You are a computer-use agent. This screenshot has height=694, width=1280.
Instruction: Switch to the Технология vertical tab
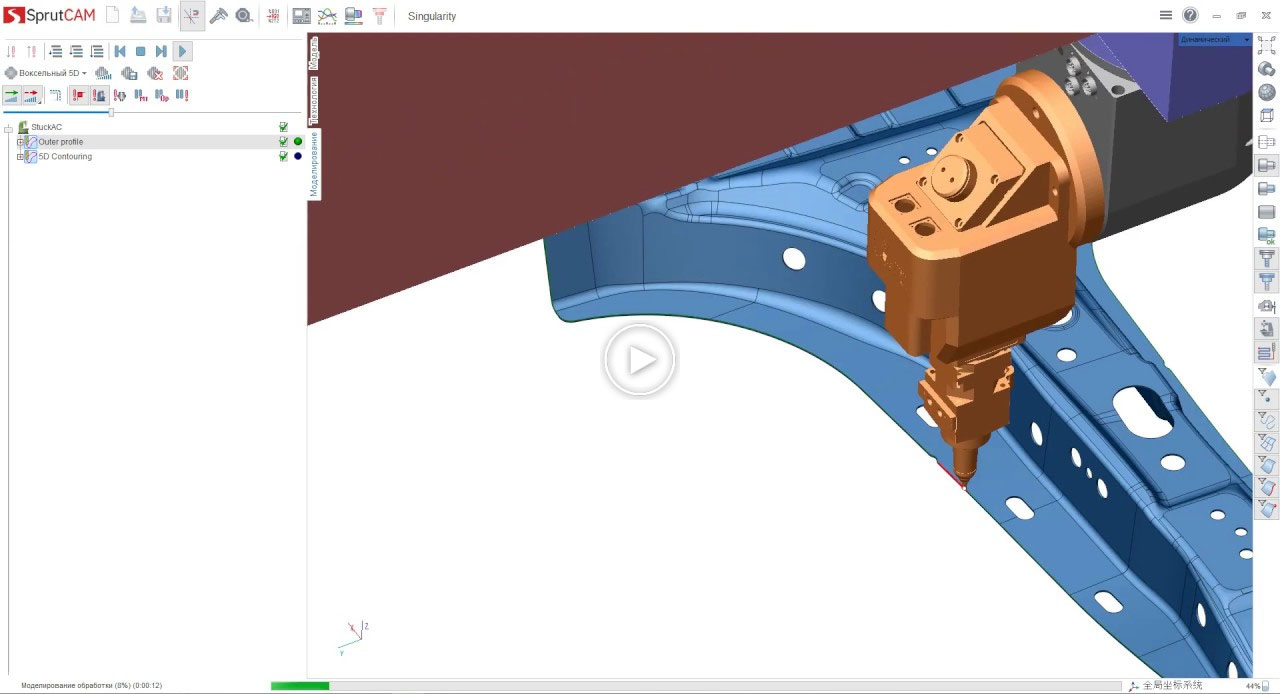313,100
